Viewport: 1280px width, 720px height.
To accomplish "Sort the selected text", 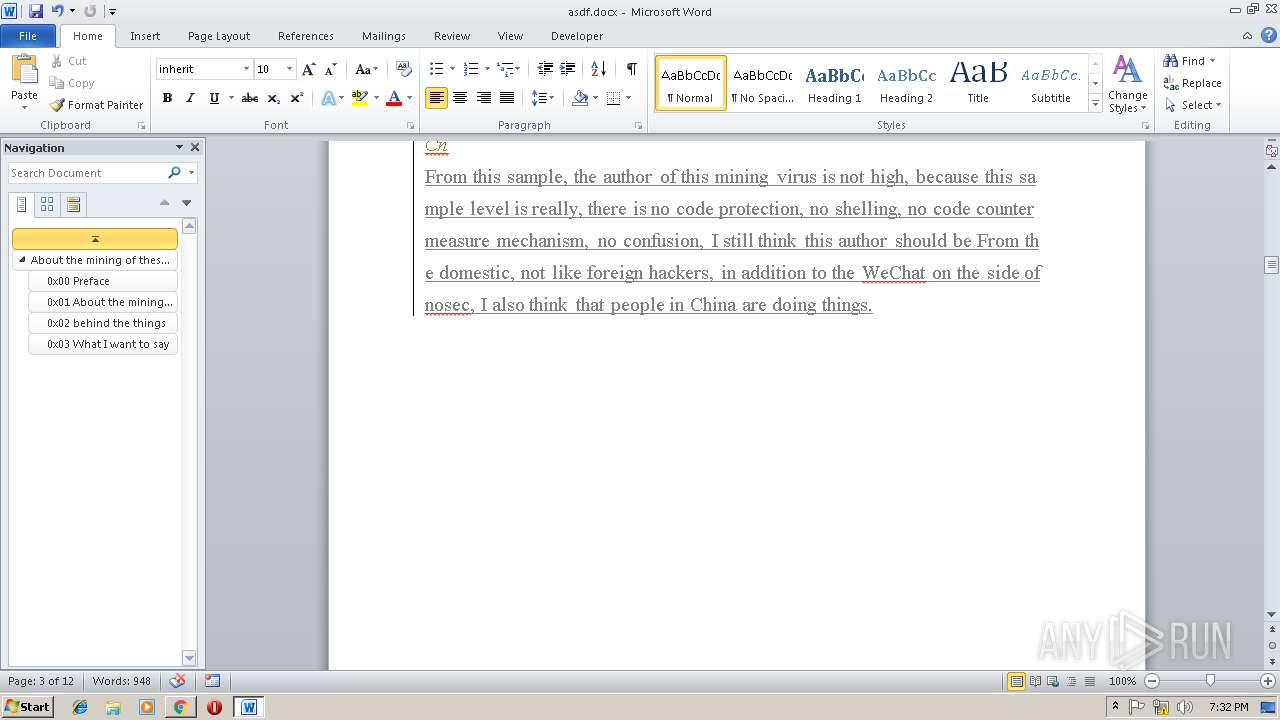I will 598,69.
